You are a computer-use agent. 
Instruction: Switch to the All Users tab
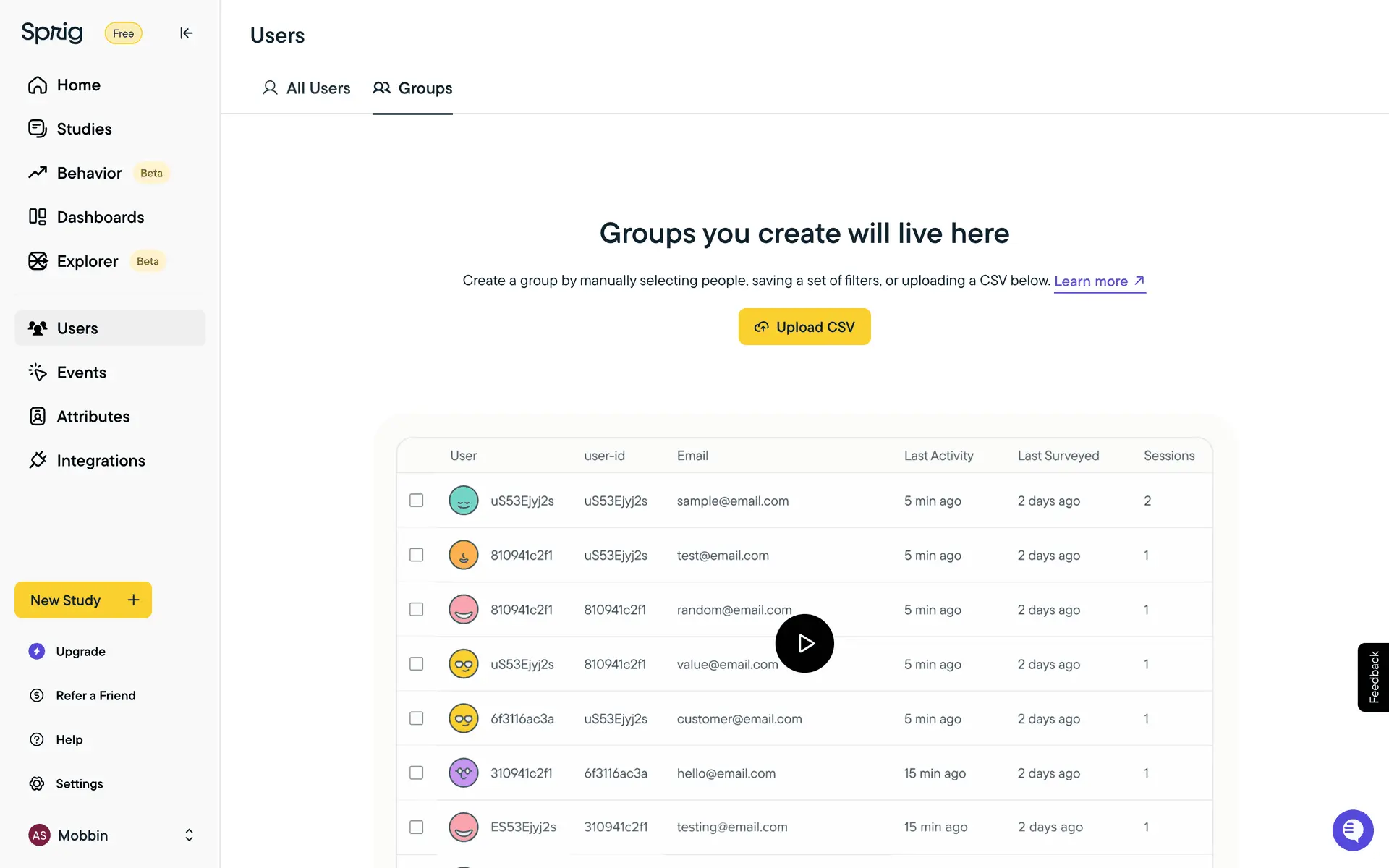coord(307,88)
